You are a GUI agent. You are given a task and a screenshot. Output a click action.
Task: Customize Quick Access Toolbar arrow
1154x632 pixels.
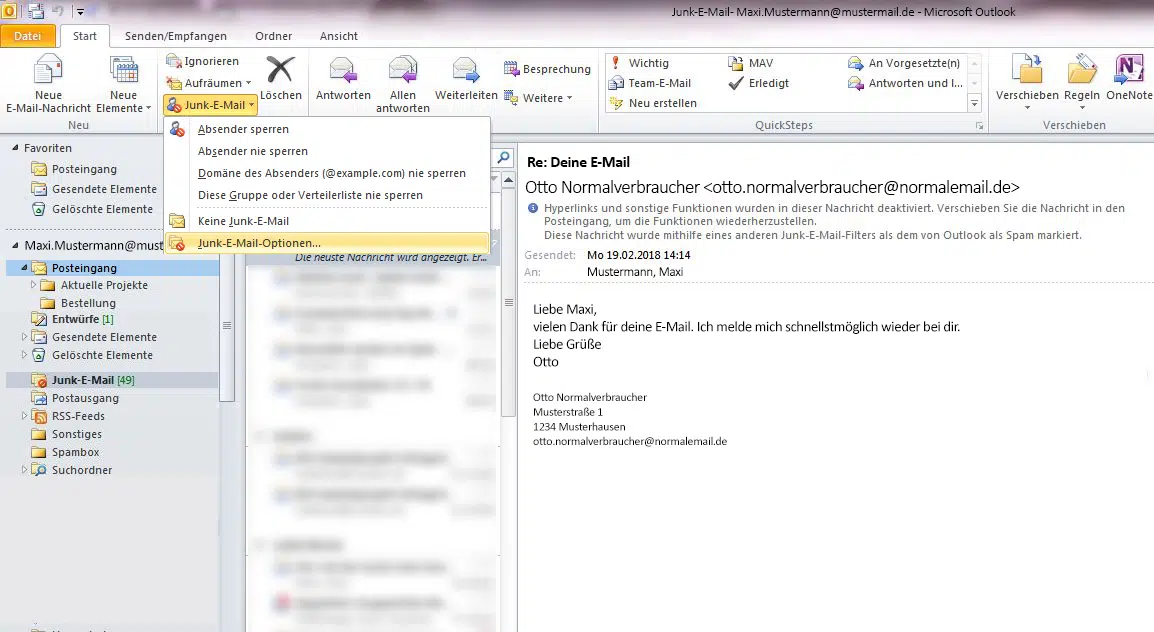(x=80, y=11)
